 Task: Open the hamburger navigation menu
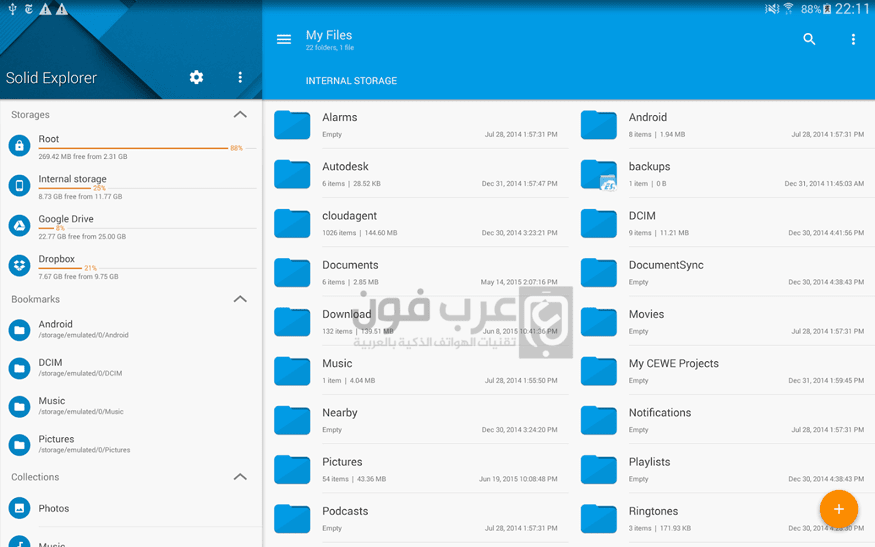coord(283,39)
